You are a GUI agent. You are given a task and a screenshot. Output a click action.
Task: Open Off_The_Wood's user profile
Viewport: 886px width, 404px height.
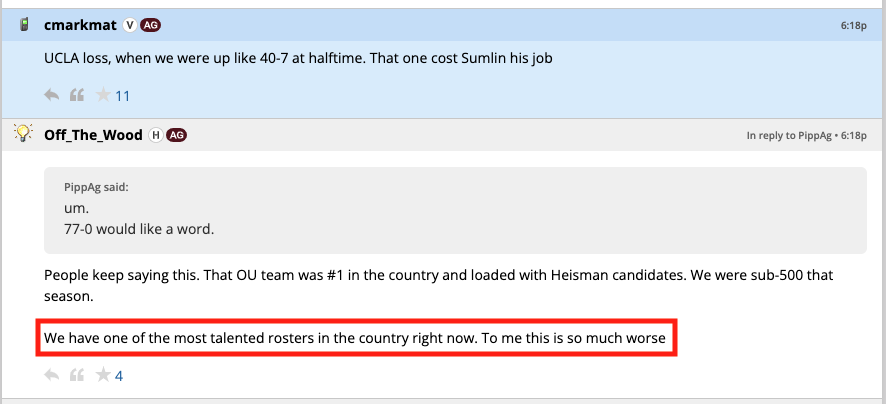pos(94,135)
